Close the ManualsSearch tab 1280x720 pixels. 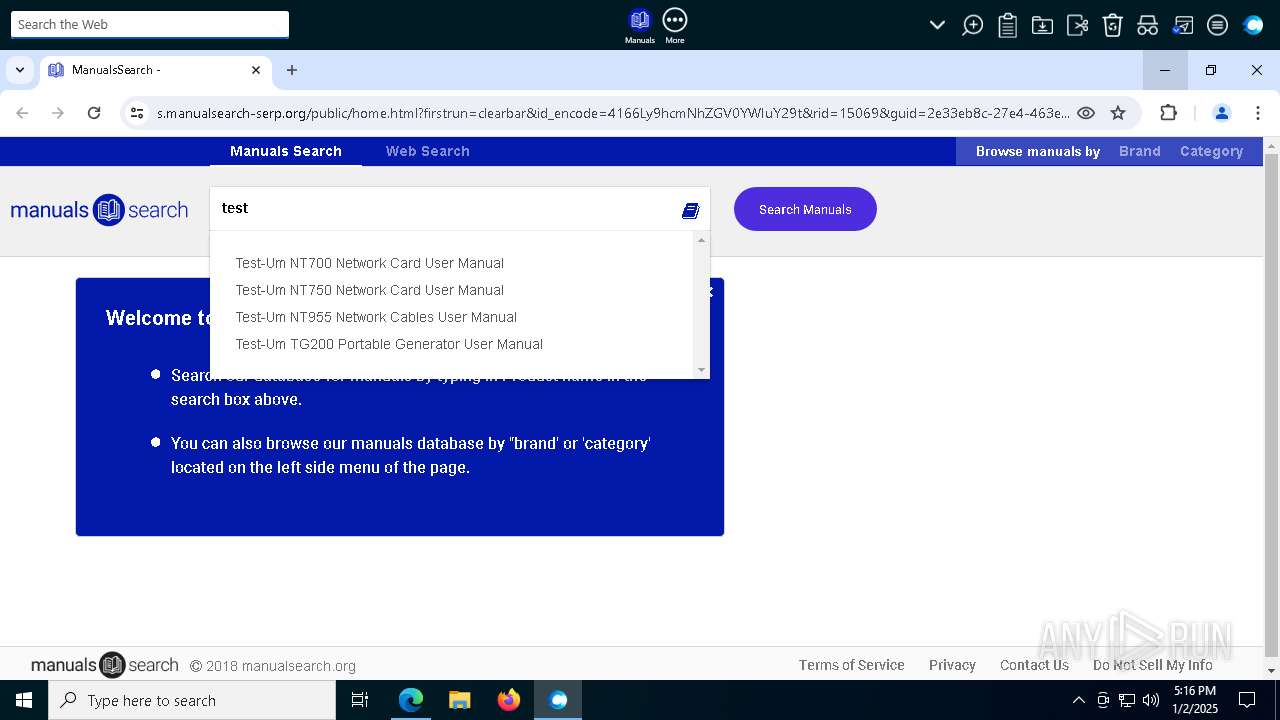point(256,70)
